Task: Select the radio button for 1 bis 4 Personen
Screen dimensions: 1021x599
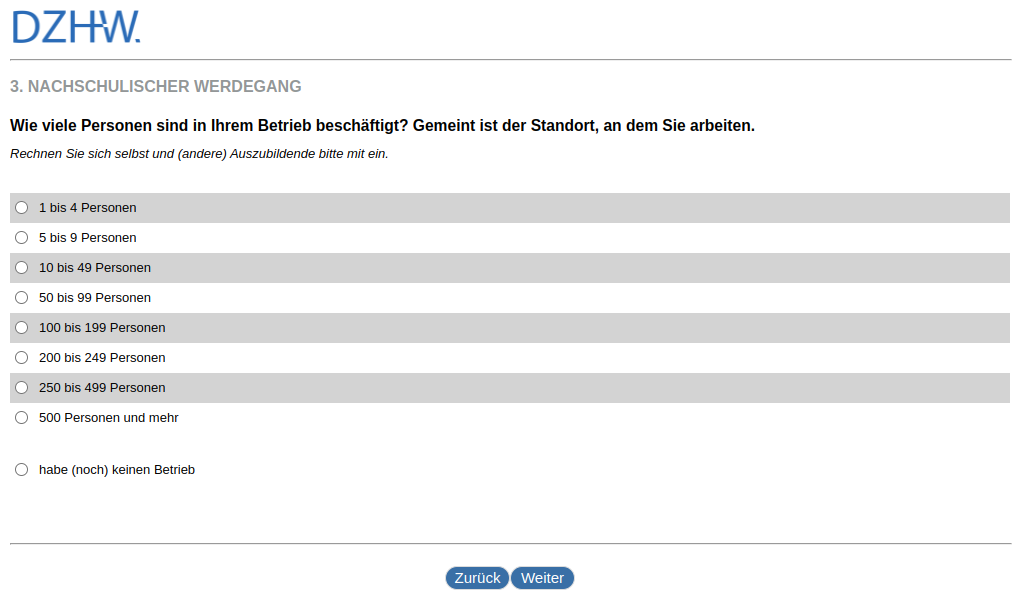Action: tap(22, 208)
